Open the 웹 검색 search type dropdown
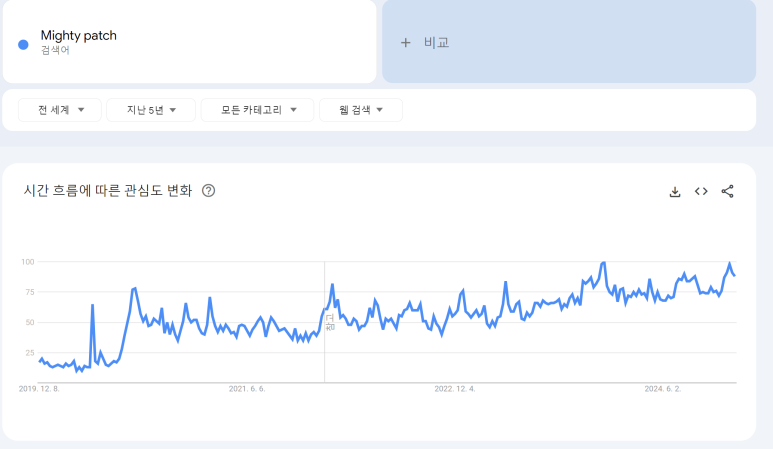Image resolution: width=773 pixels, height=449 pixels. pyautogui.click(x=361, y=110)
